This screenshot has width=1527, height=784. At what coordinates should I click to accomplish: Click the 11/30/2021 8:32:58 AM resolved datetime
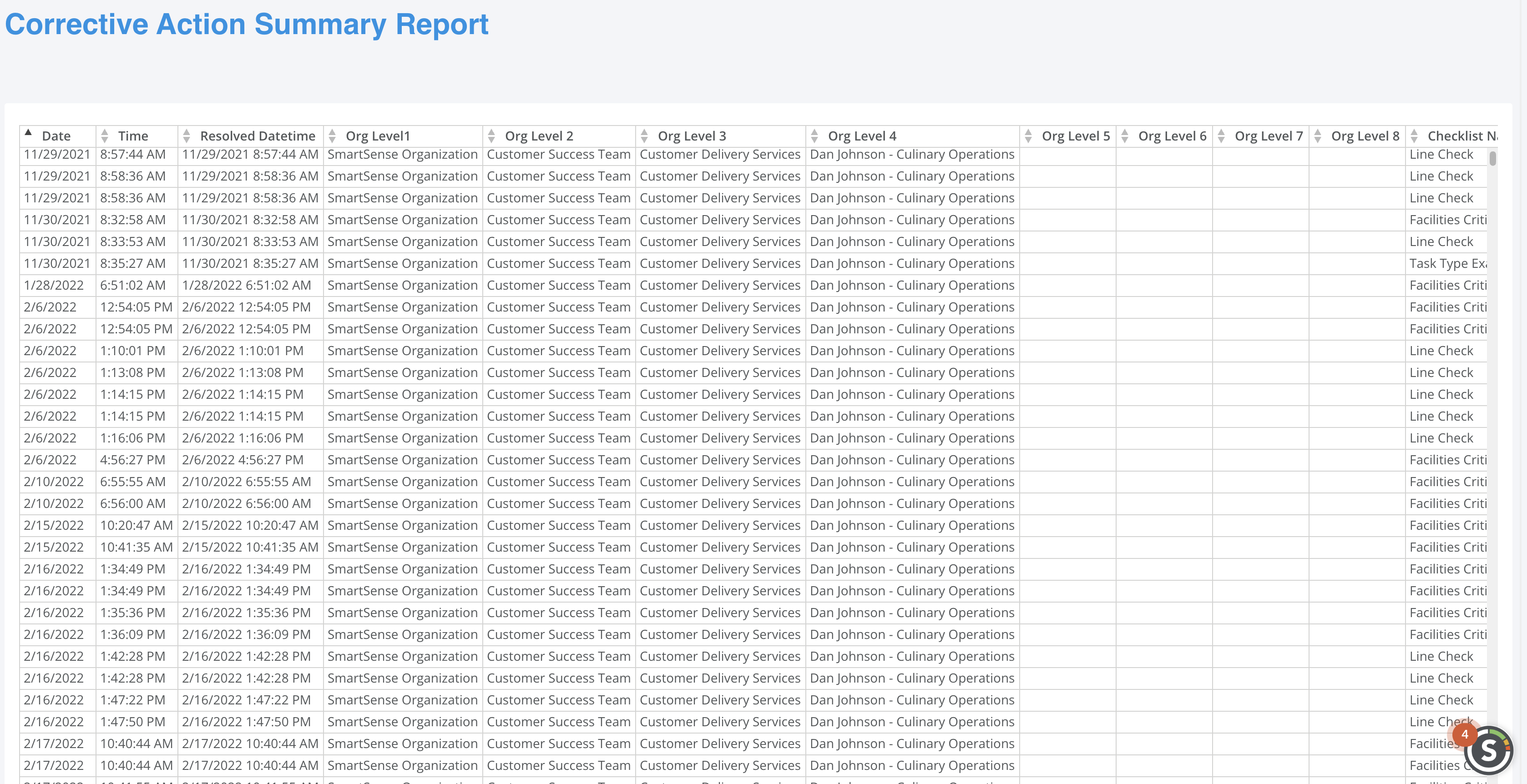(x=250, y=220)
